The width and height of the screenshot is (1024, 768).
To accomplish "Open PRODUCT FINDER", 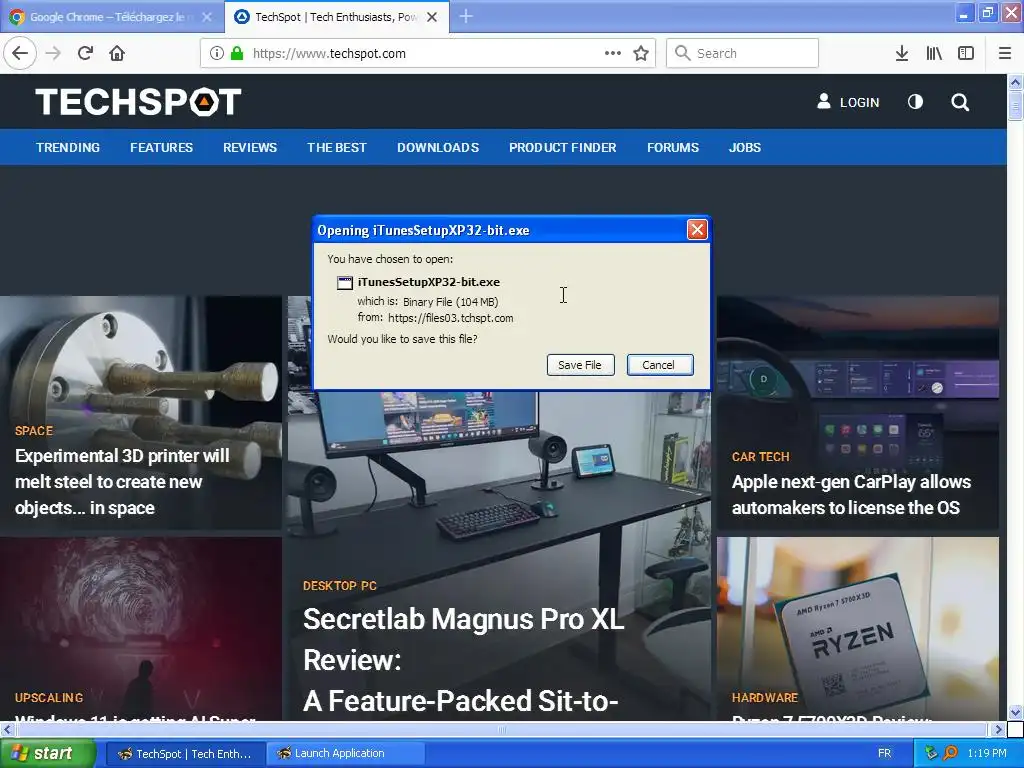I will click(563, 148).
